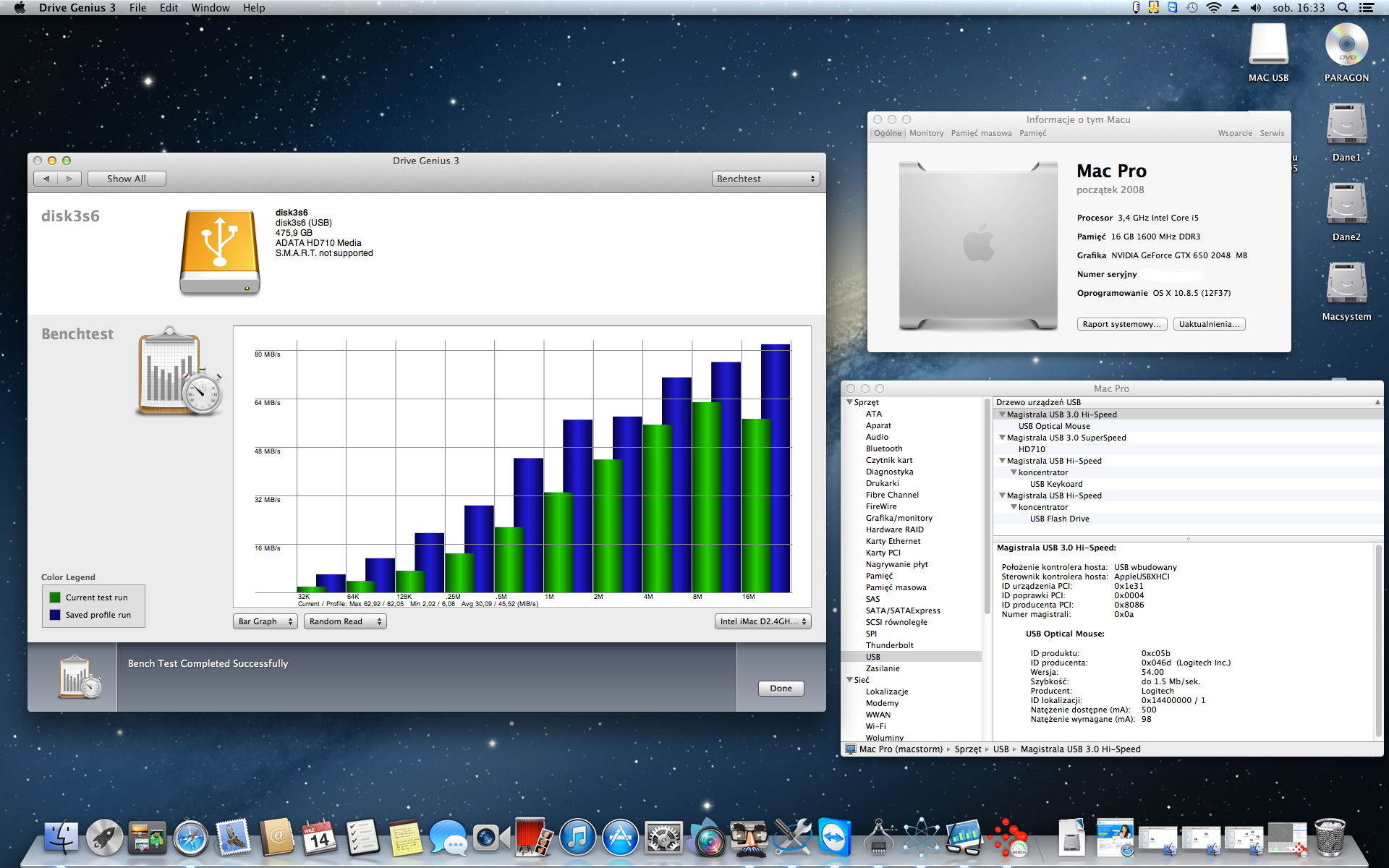Open the Help menu
The height and width of the screenshot is (868, 1389).
(x=254, y=8)
